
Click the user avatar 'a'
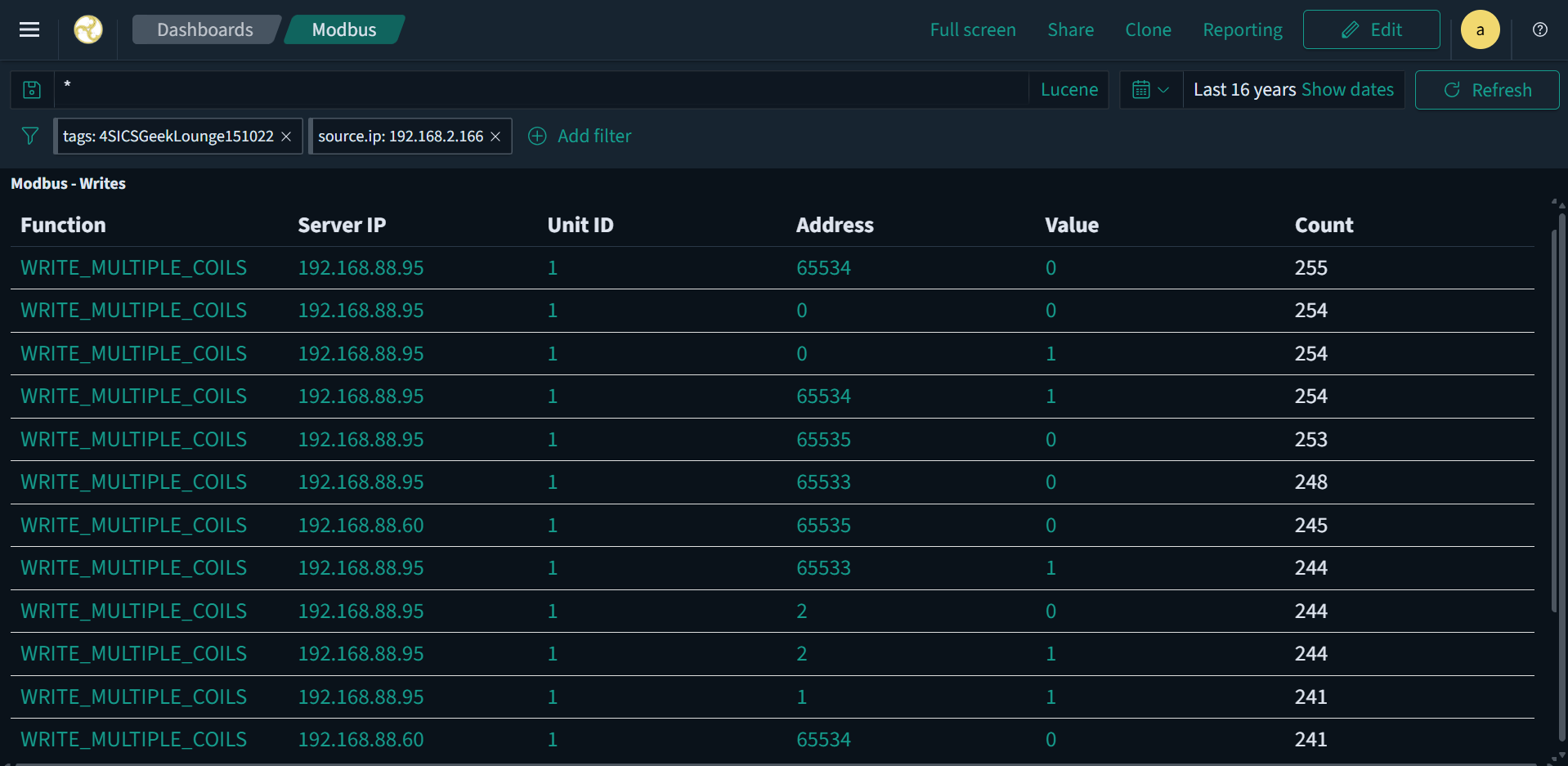(x=1481, y=29)
